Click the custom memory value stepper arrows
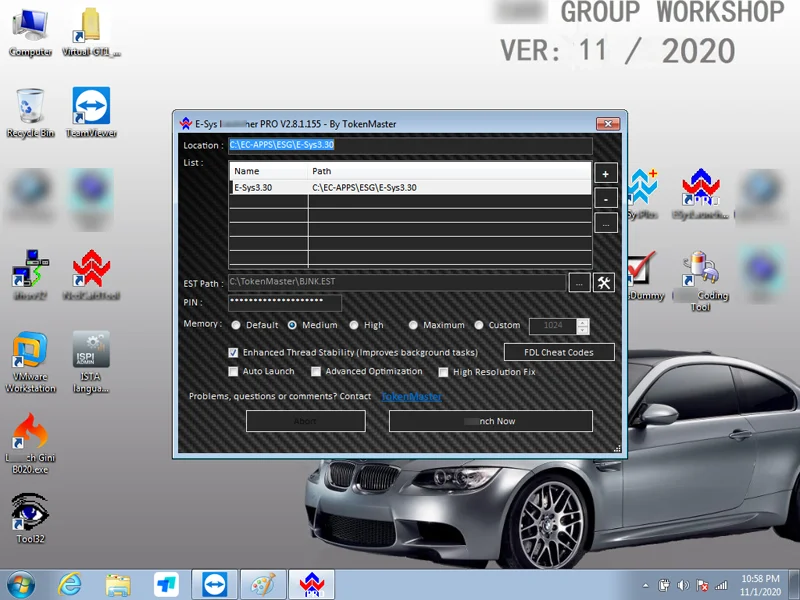 tap(583, 326)
